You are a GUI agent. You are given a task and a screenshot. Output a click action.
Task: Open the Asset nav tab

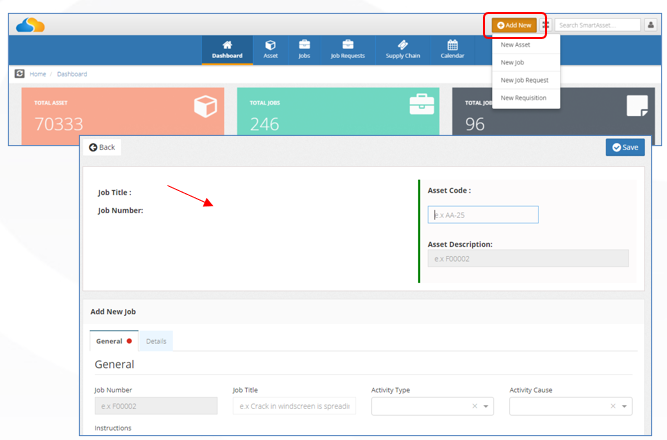[x=270, y=50]
